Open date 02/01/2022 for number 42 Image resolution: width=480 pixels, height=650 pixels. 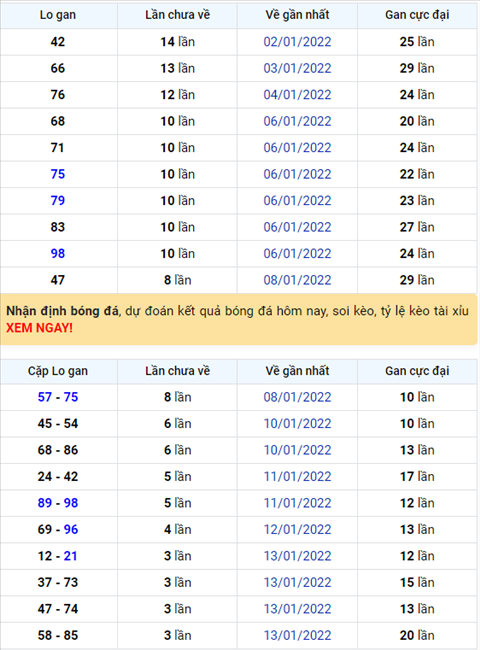tap(297, 42)
